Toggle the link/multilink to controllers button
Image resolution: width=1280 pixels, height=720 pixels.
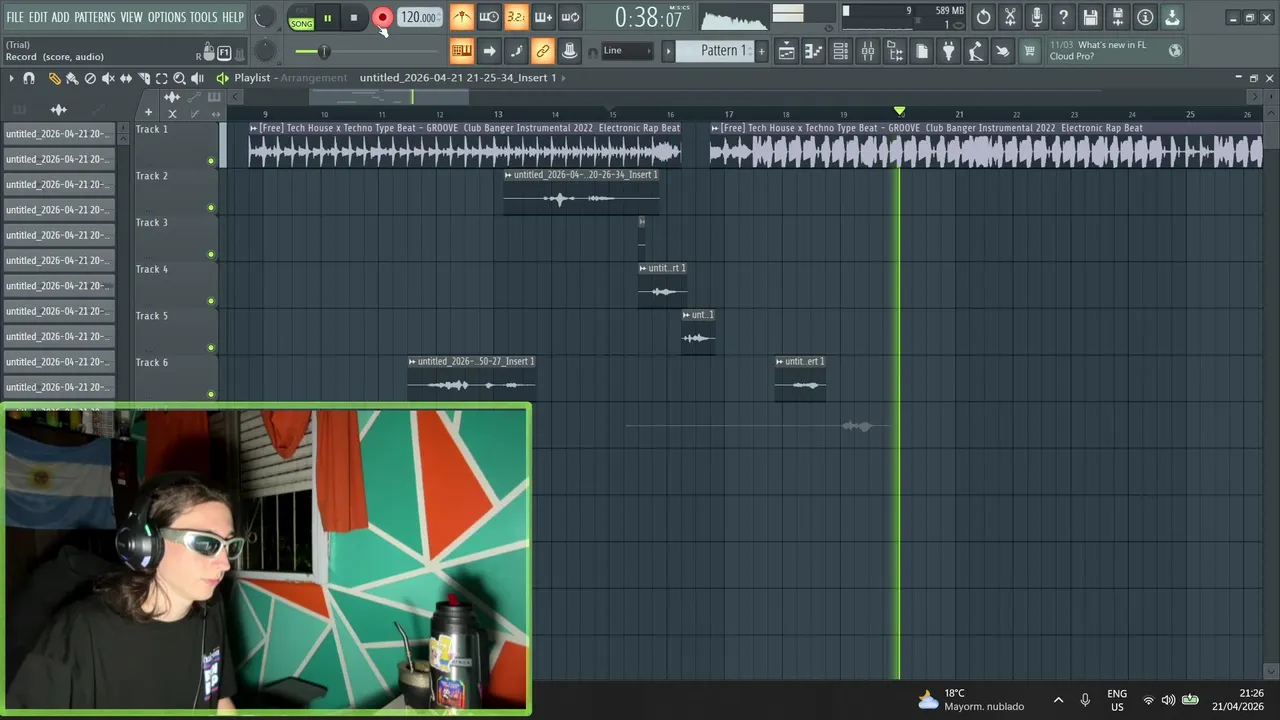tap(543, 51)
